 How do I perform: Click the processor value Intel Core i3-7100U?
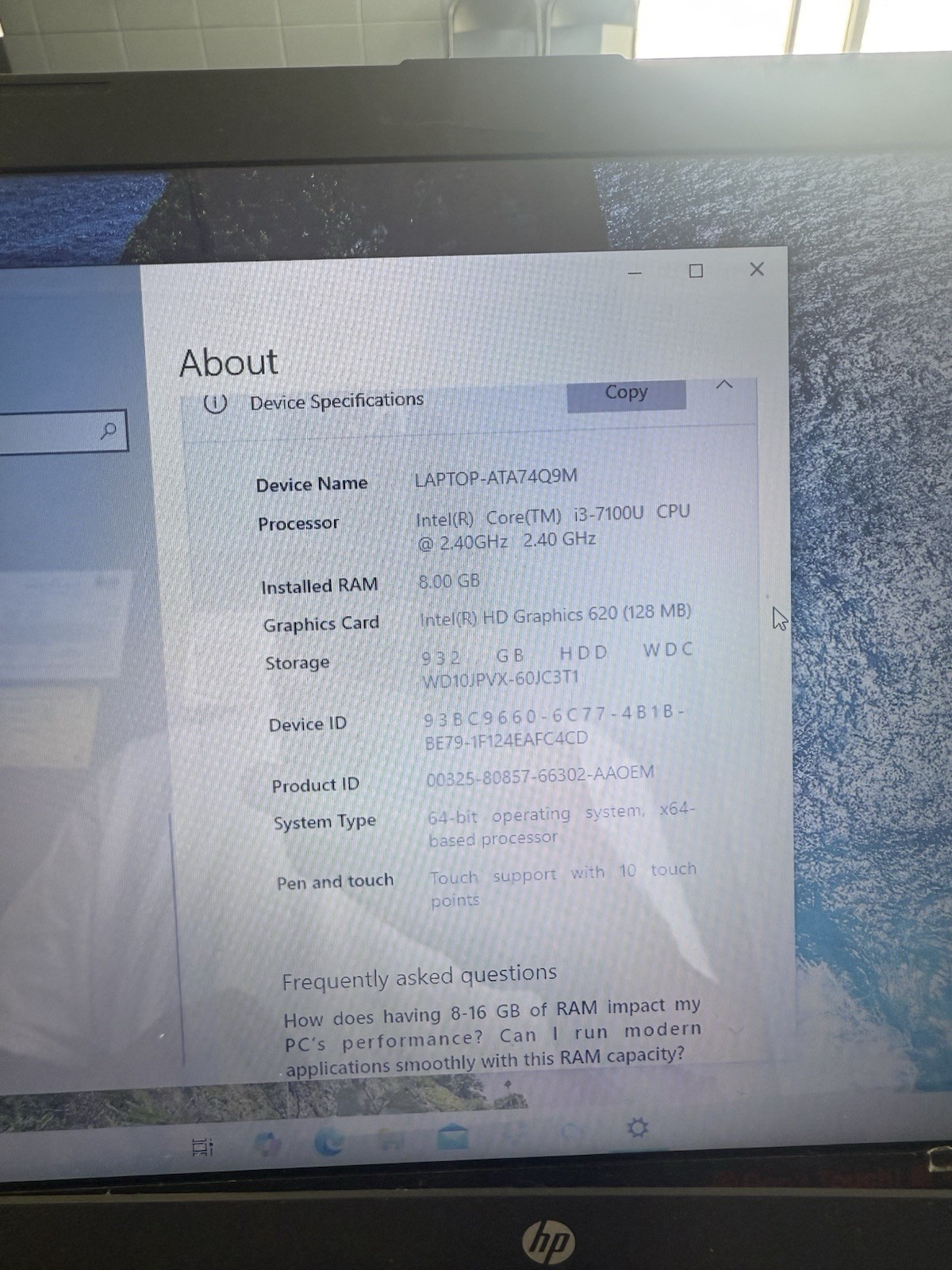(553, 528)
